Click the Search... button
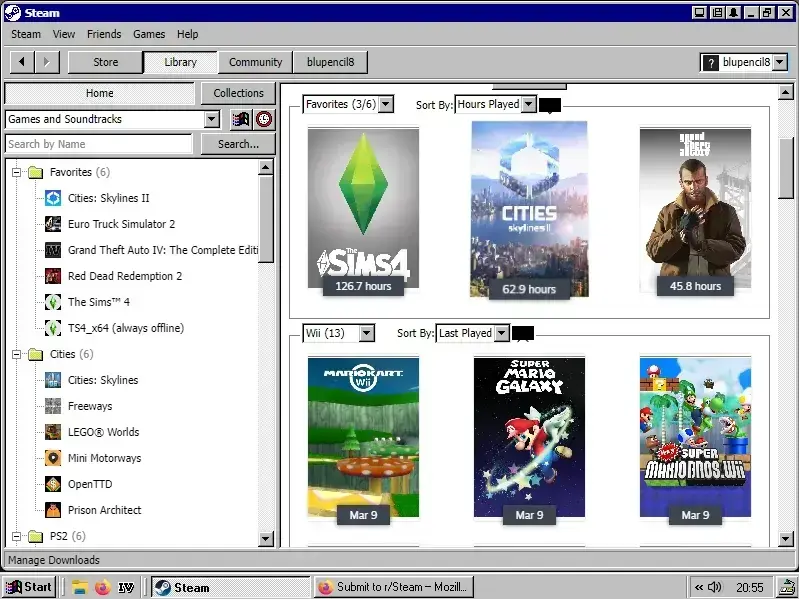This screenshot has height=599, width=799. click(238, 144)
